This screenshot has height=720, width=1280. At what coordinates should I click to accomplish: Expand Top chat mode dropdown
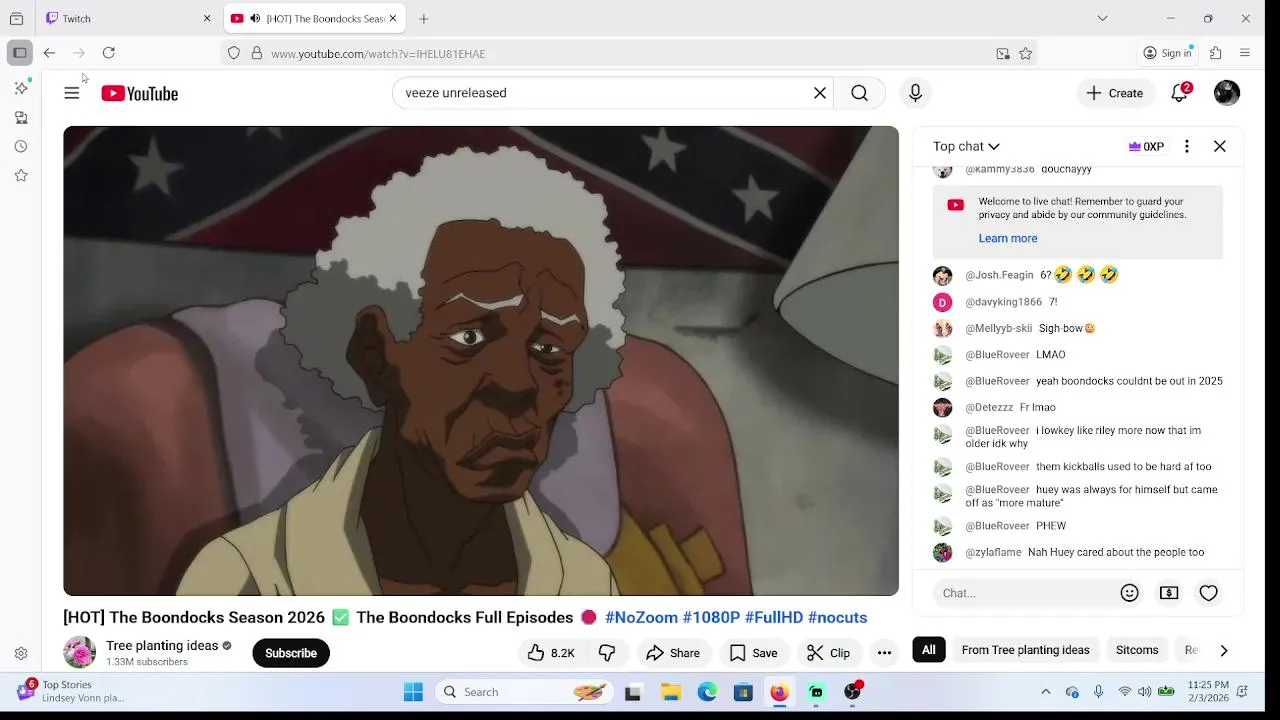pos(966,146)
